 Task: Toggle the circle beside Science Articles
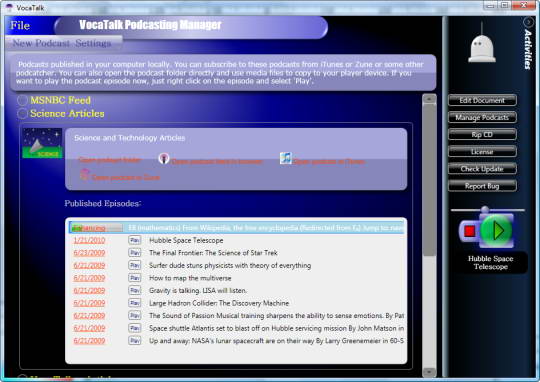point(22,114)
